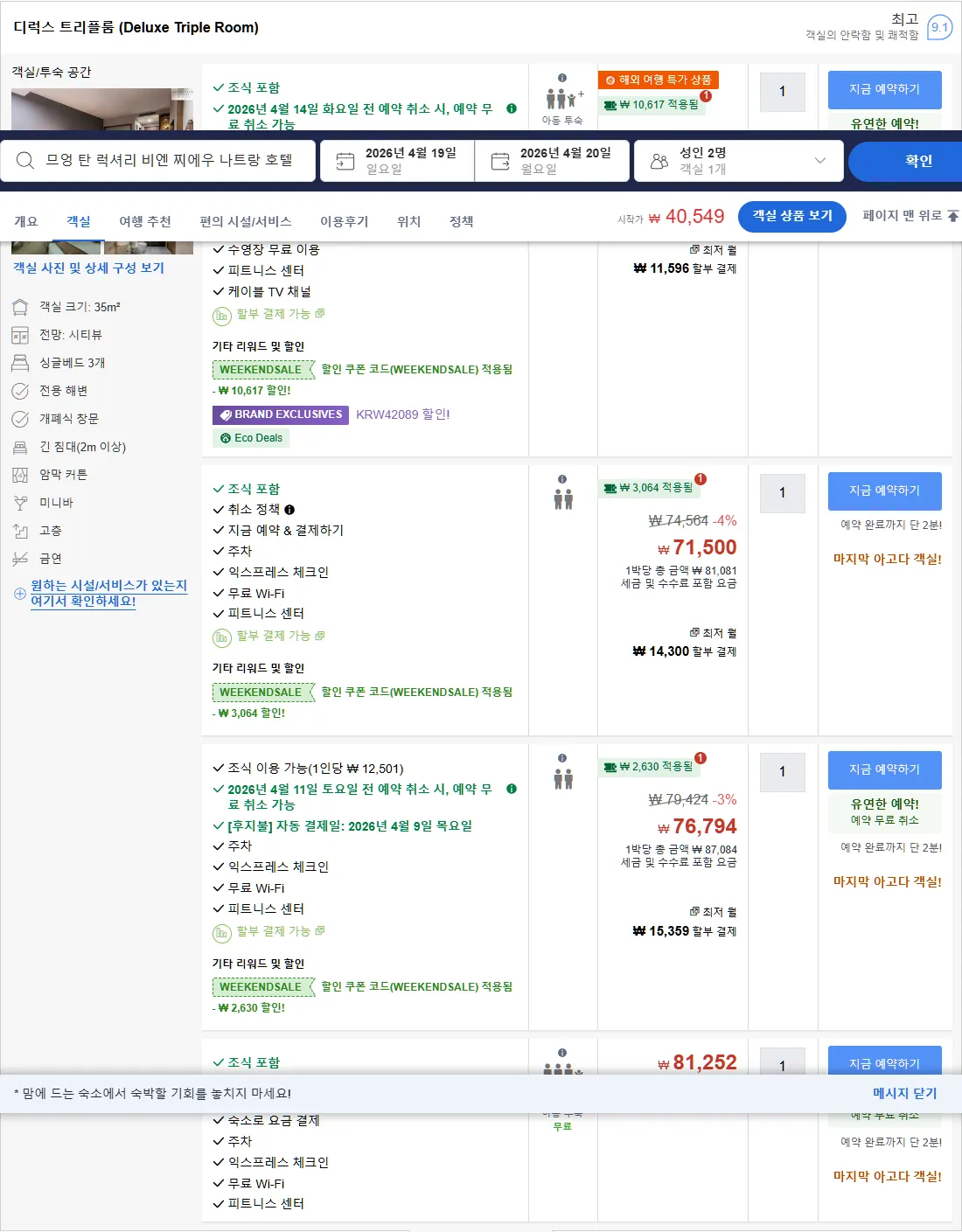Viewport: 962px width, 1232px height.
Task: Dismiss the banner with 메시지 닫기
Action: (905, 1093)
